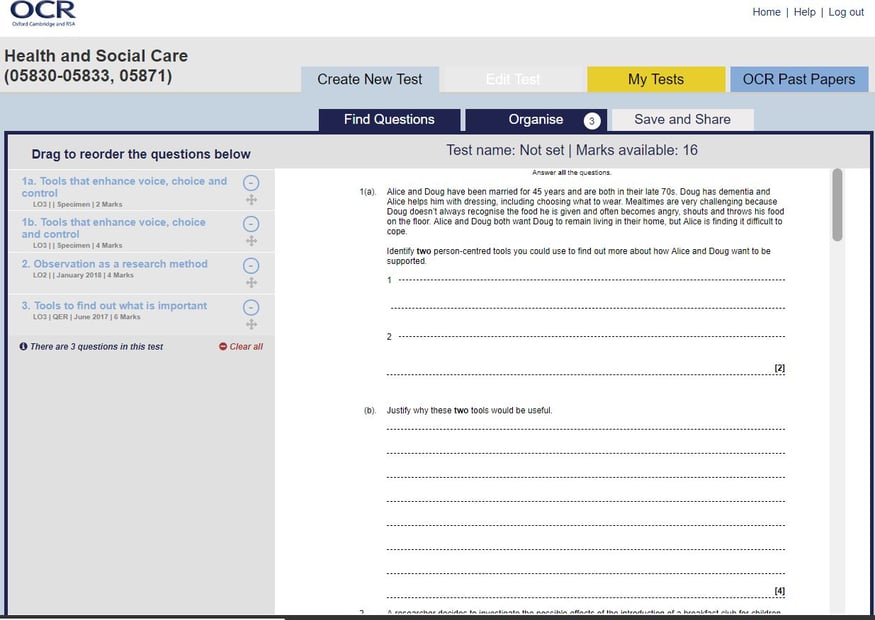Image resolution: width=875 pixels, height=620 pixels.
Task: Remove the Tools to find out what is important question
Action: tap(250, 308)
